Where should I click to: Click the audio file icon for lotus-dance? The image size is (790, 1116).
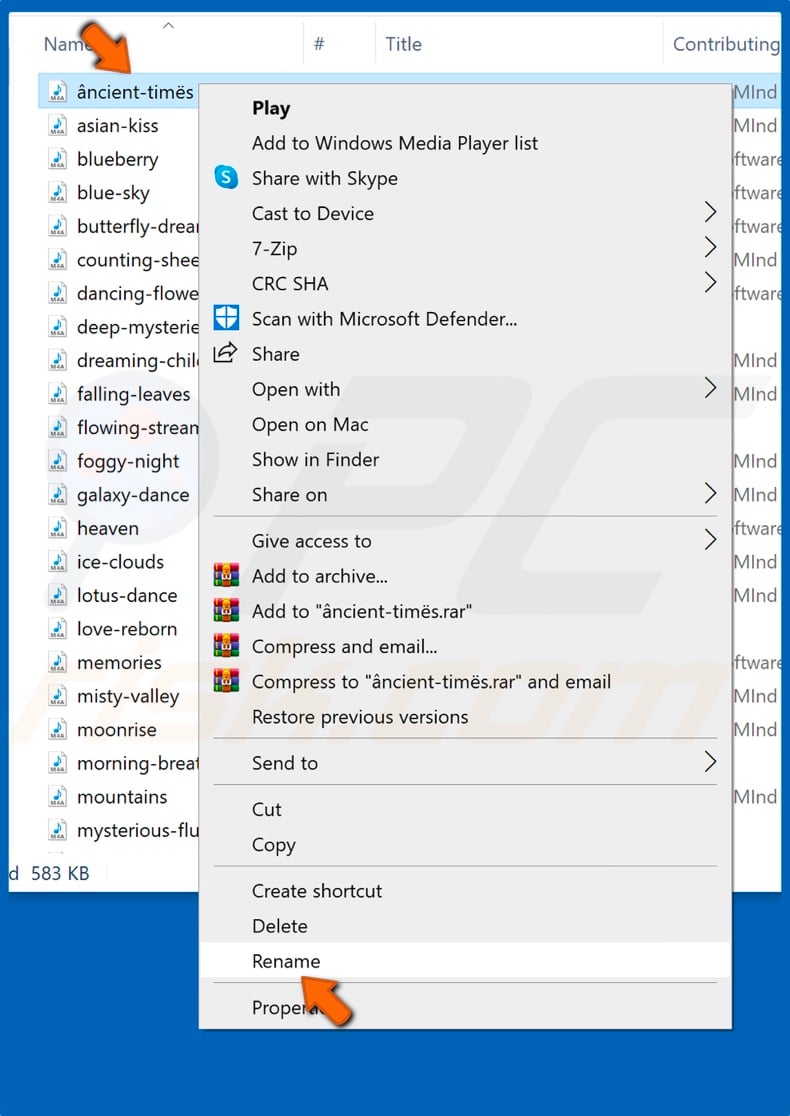tap(58, 595)
